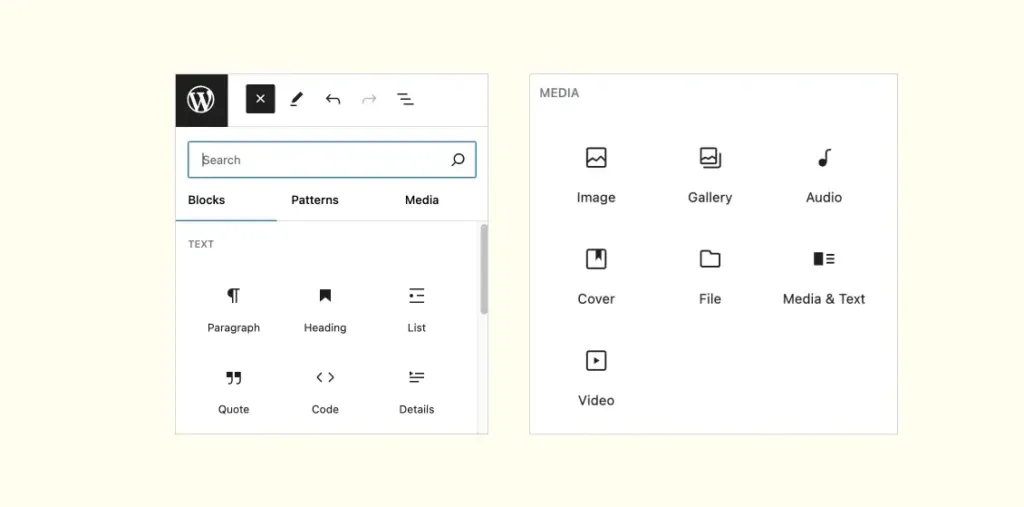The width and height of the screenshot is (1024, 507).
Task: Click the MEDIA section heading
Action: (559, 93)
